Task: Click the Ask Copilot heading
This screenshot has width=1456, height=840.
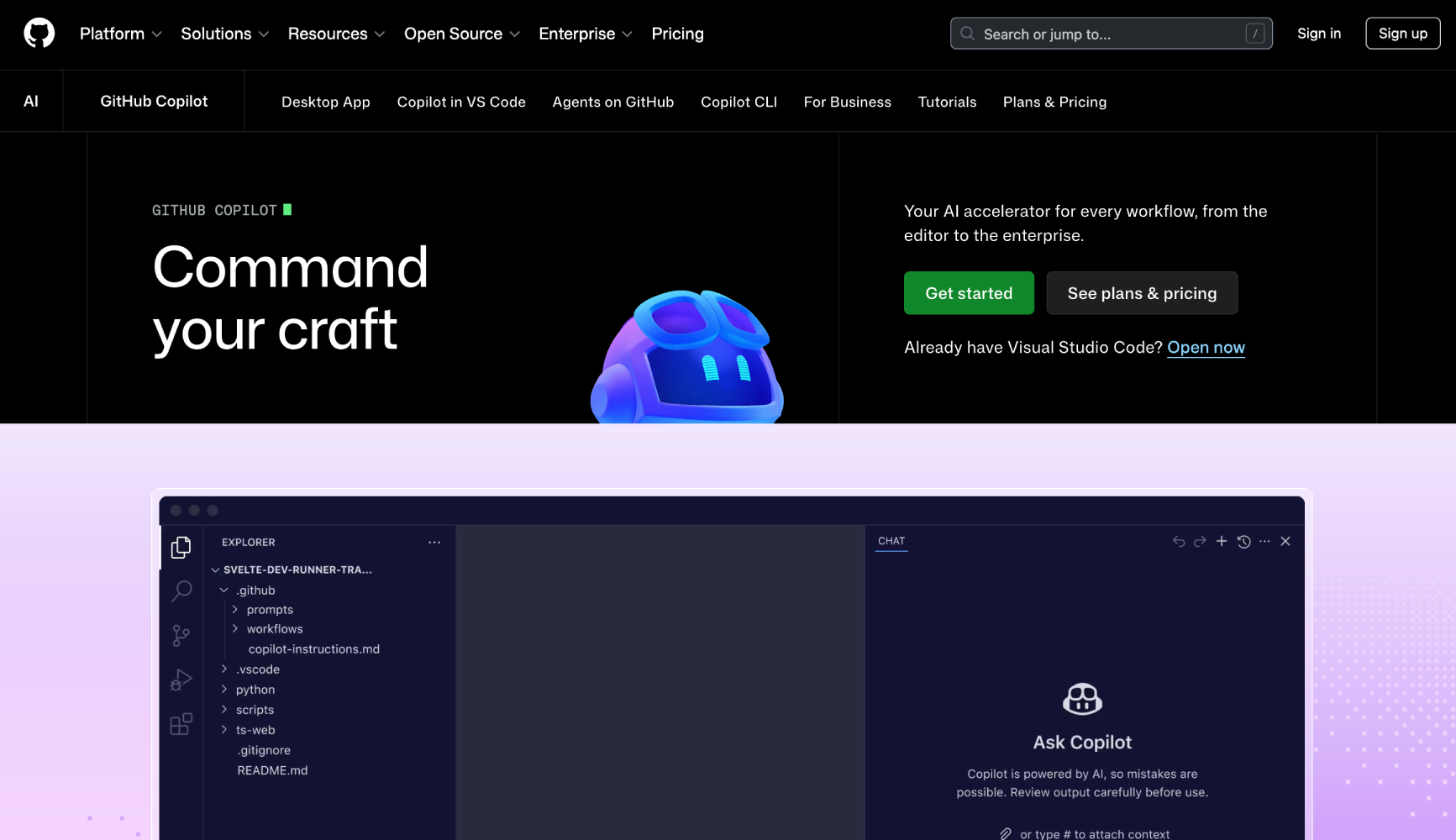Action: click(x=1082, y=743)
